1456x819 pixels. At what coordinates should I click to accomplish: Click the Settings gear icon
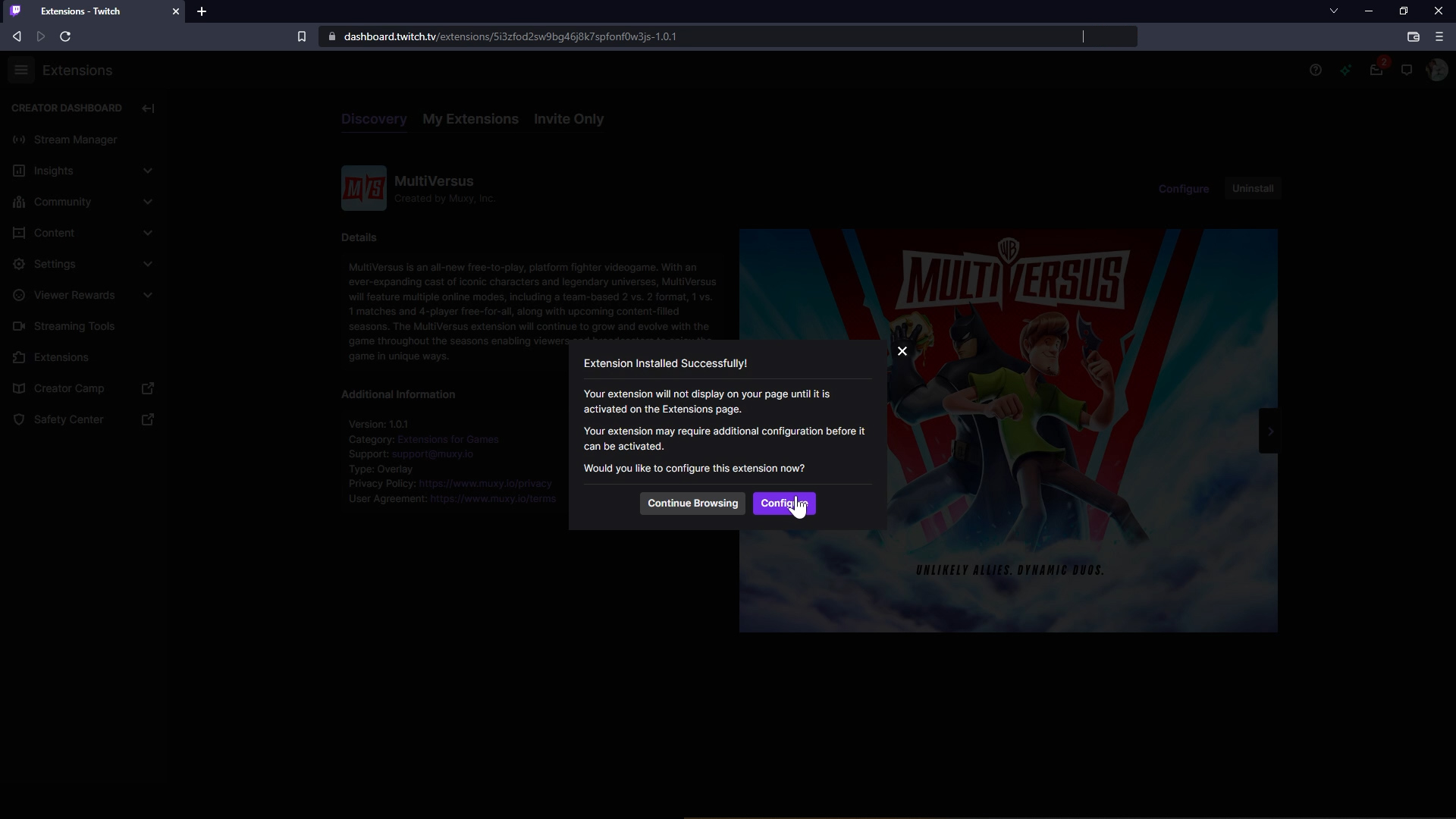(x=19, y=264)
